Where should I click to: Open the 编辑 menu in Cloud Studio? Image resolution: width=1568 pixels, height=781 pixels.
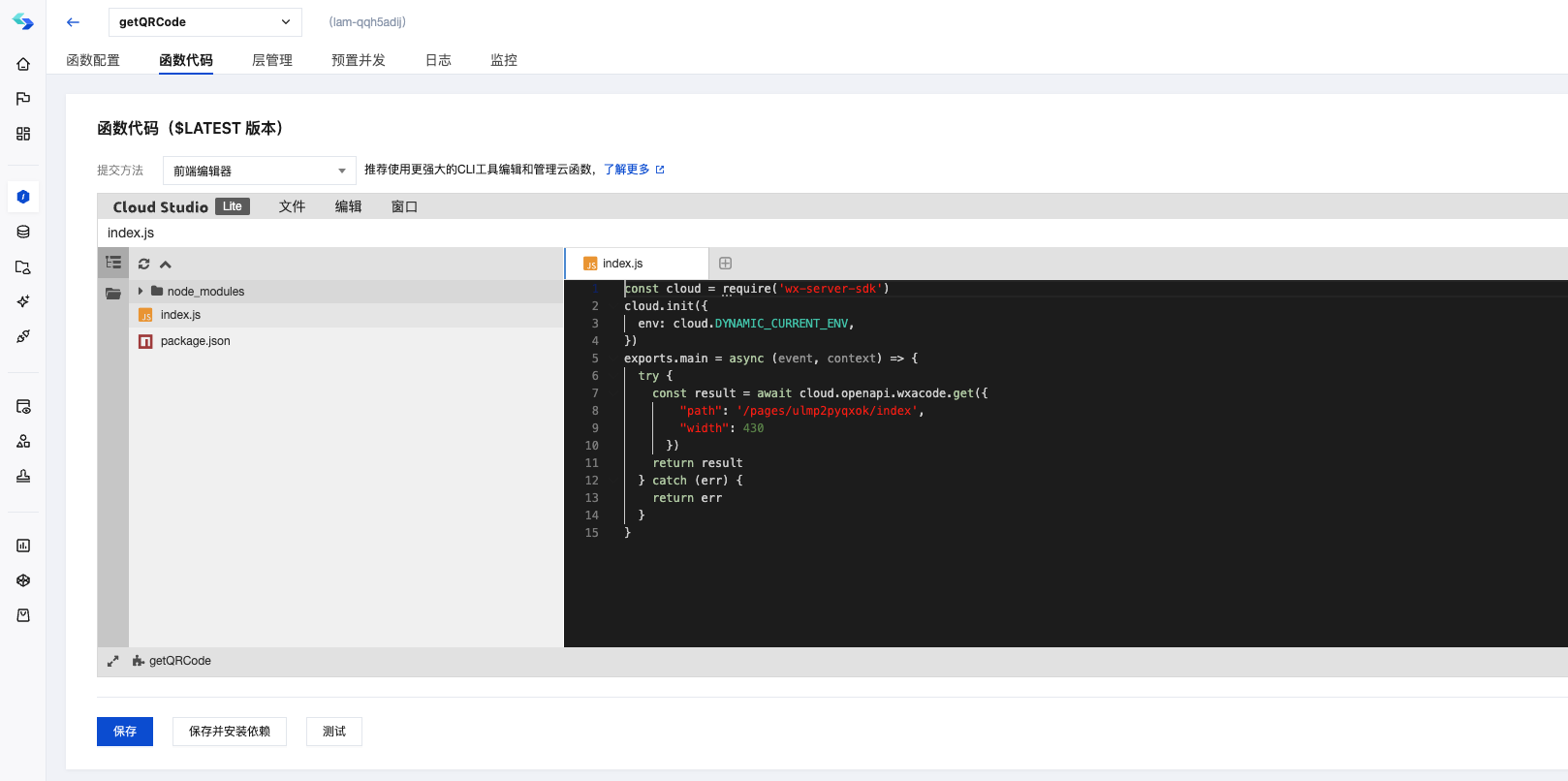[x=348, y=206]
